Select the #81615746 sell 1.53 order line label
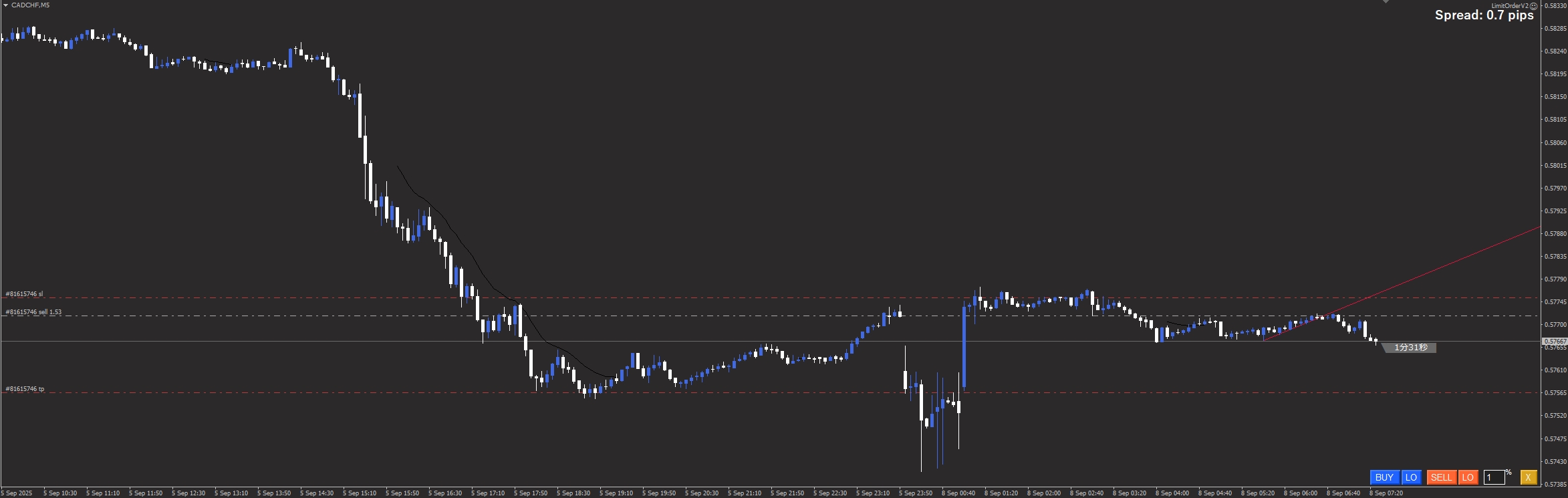The image size is (1568, 498). click(33, 312)
